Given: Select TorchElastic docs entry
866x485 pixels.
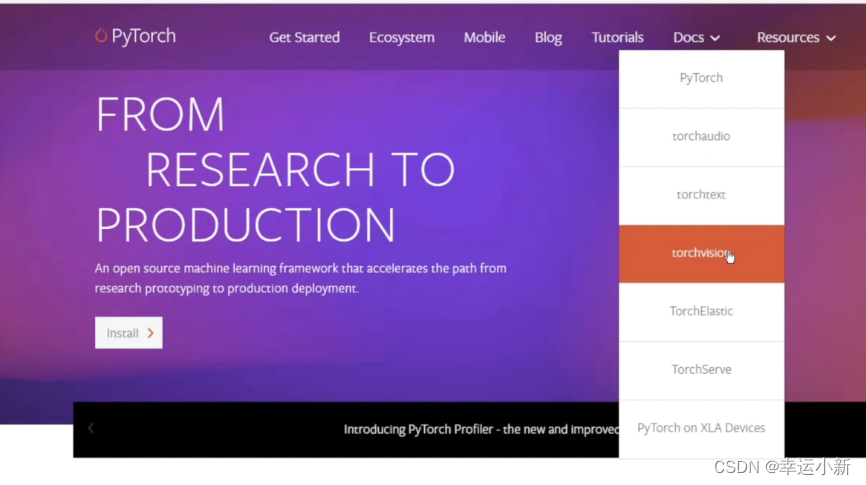Looking at the screenshot, I should pos(701,312).
